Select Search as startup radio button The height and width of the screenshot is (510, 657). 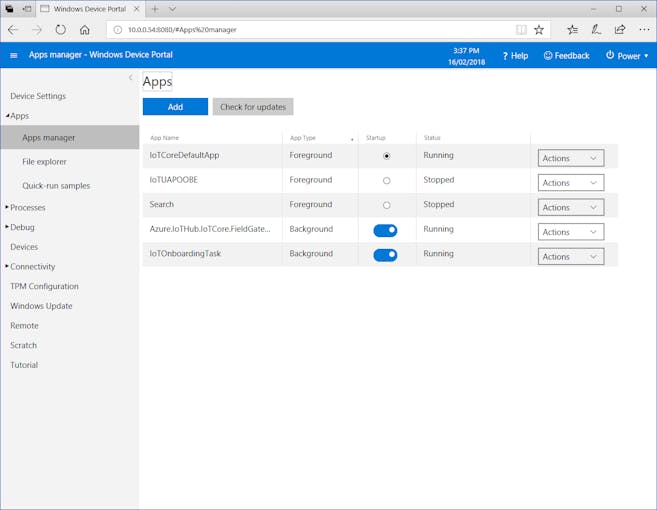click(x=386, y=205)
